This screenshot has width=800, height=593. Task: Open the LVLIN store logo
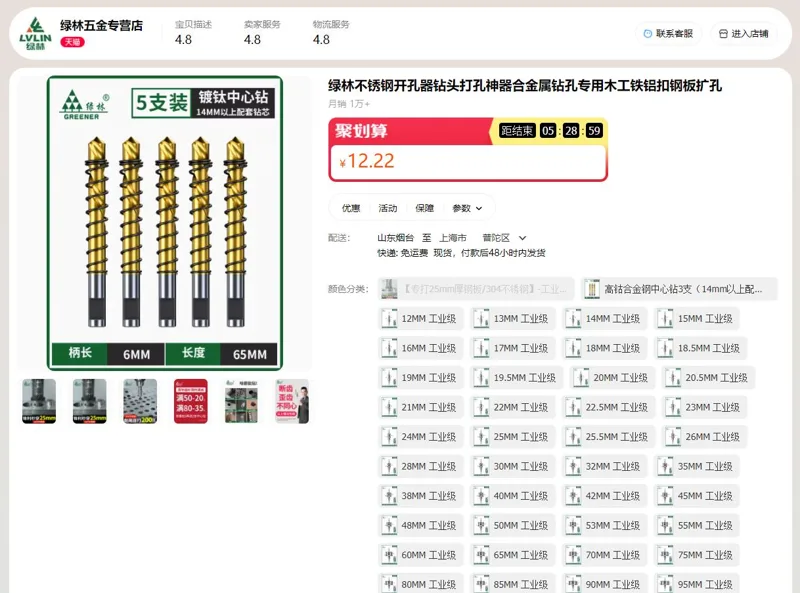point(35,34)
